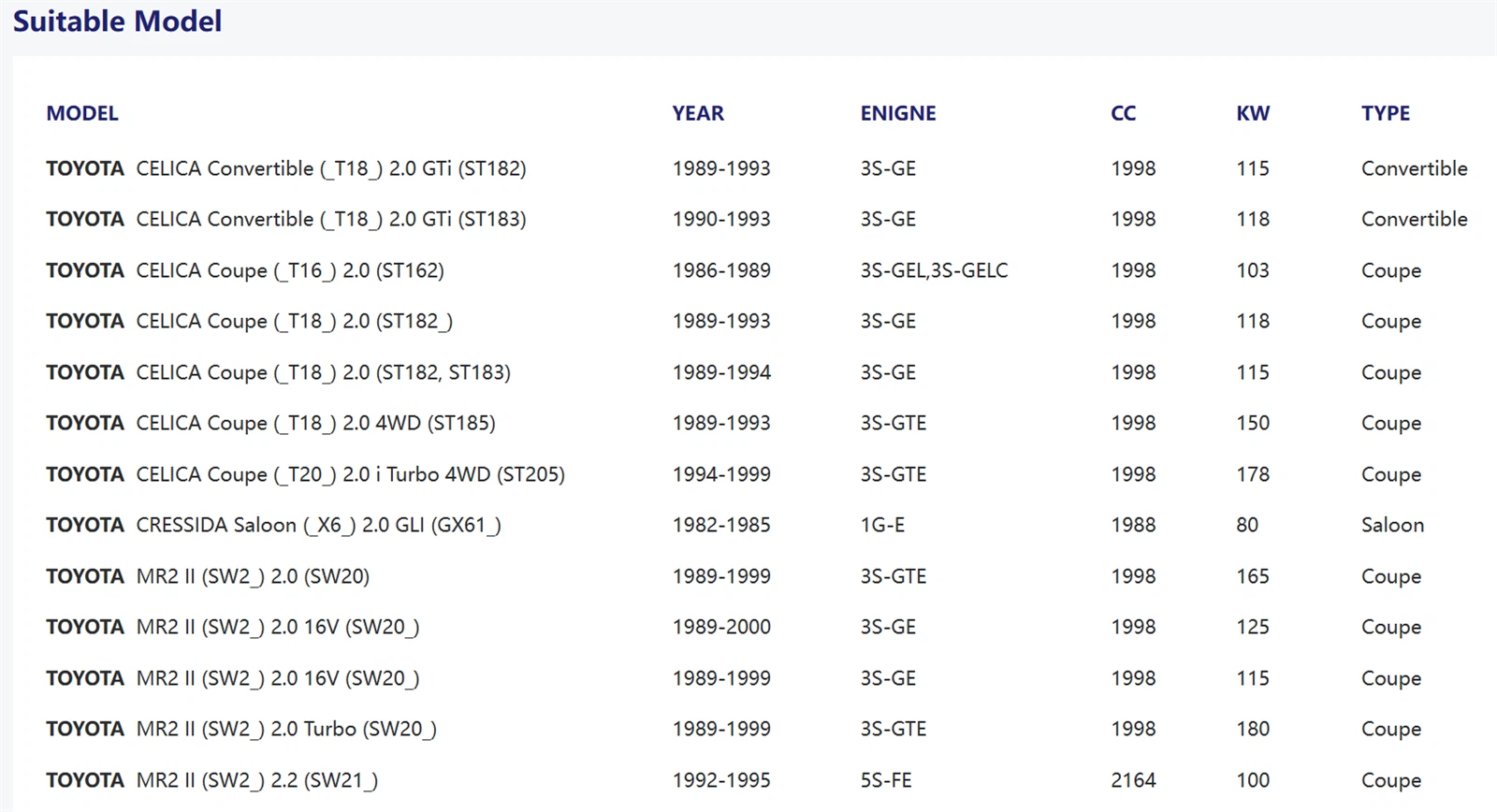Click MR2 II 2.0 (SW20) model
This screenshot has height=812, width=1497.
coord(253,576)
